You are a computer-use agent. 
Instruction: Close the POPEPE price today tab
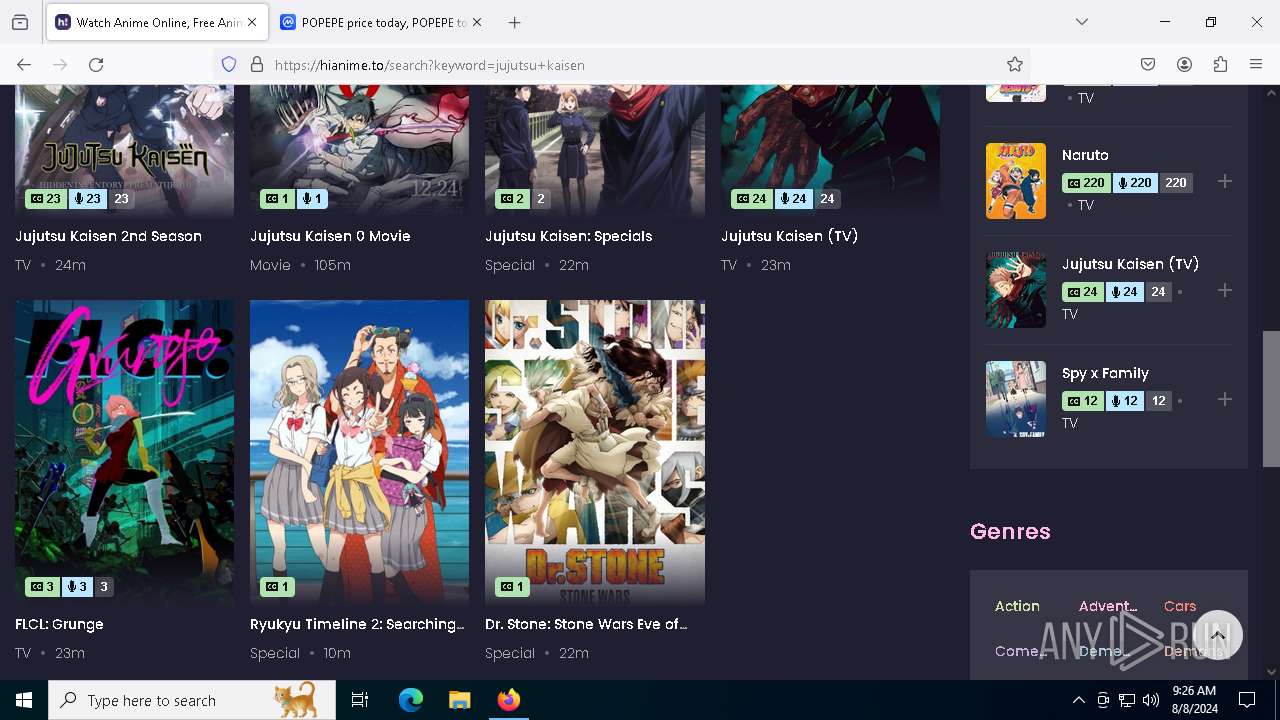click(477, 22)
